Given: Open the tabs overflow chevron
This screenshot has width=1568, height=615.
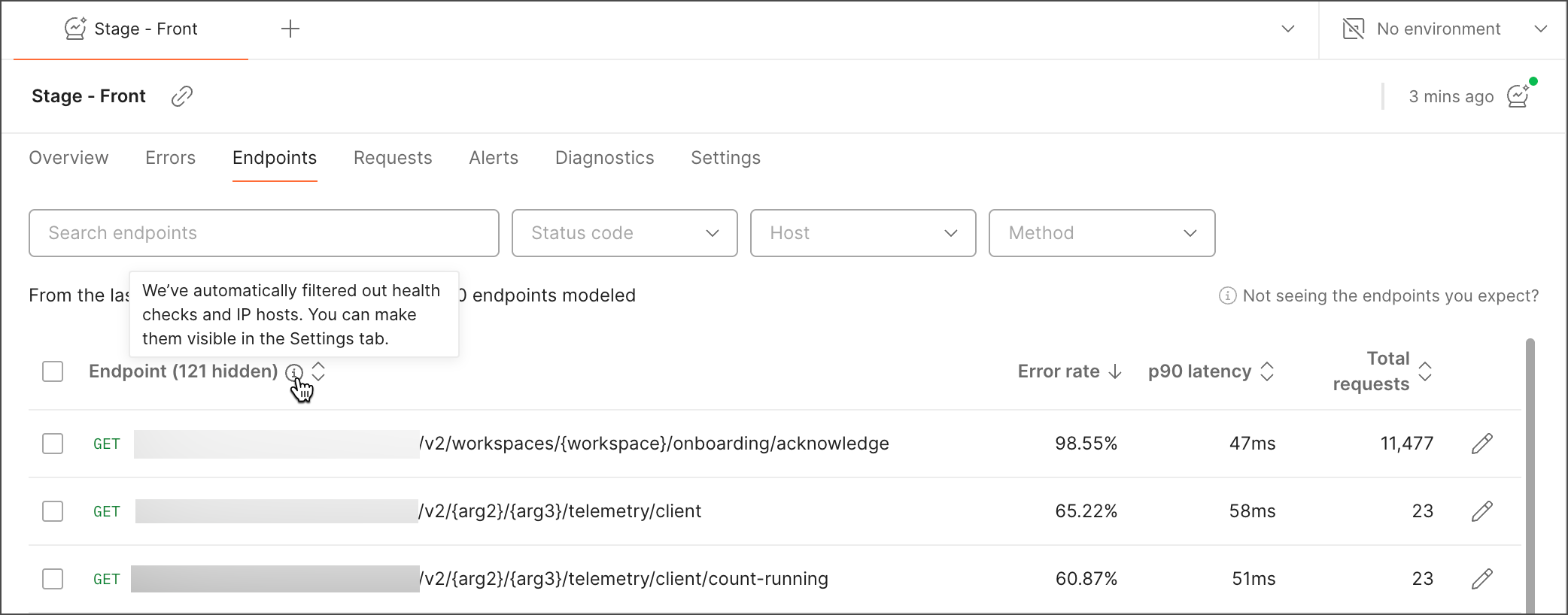Looking at the screenshot, I should click(1288, 29).
